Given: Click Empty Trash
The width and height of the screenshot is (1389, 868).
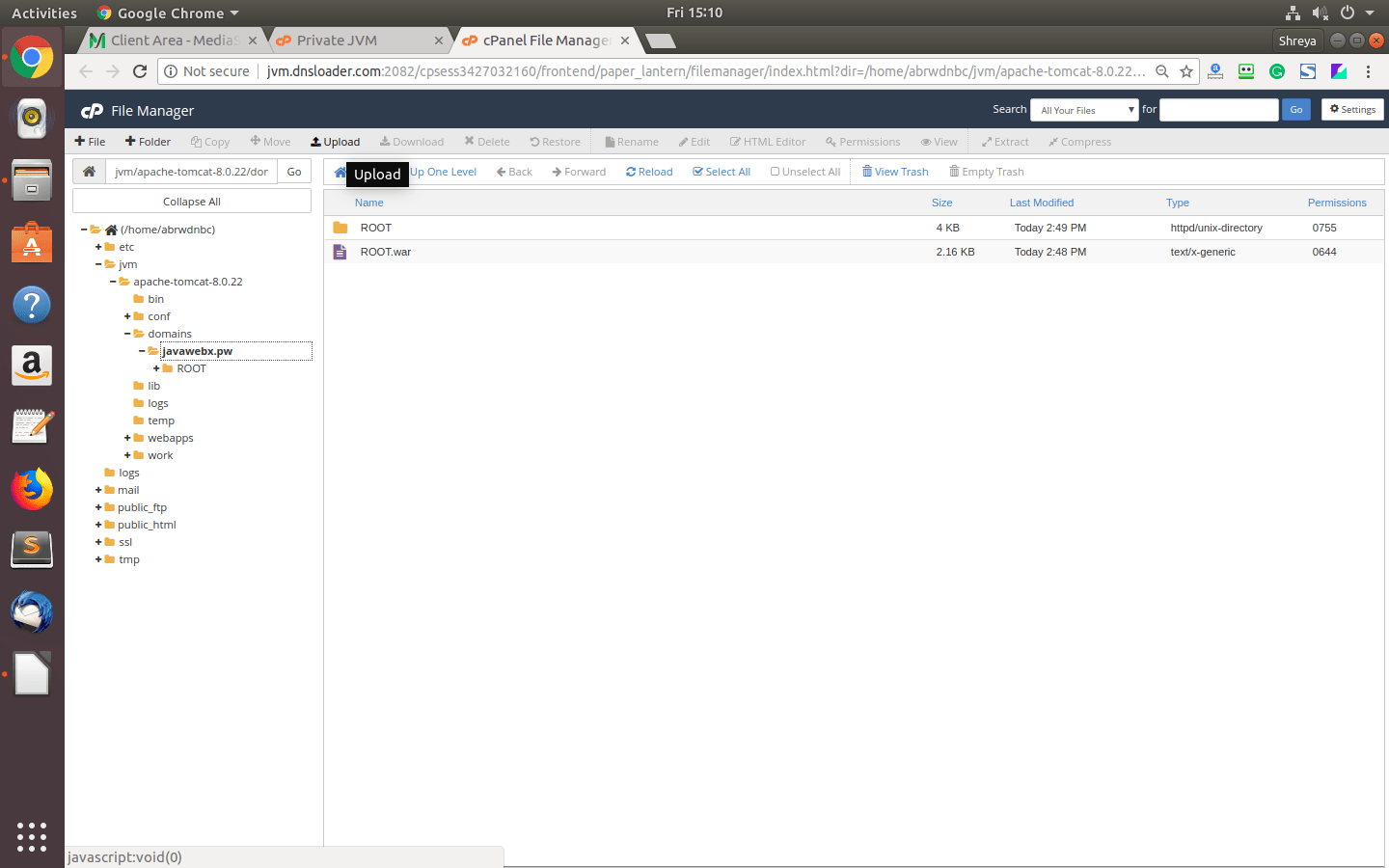Looking at the screenshot, I should click(x=986, y=171).
